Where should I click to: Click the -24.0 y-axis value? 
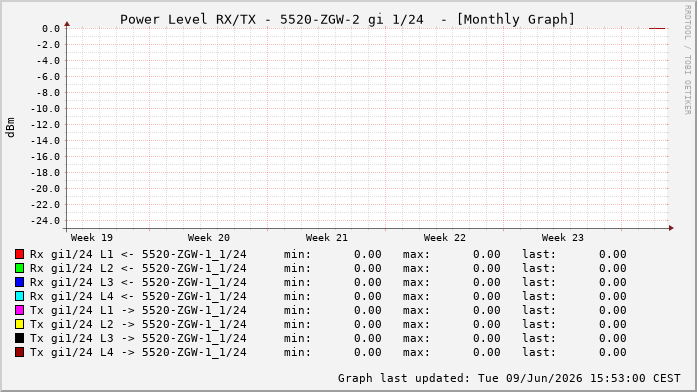(x=45, y=221)
